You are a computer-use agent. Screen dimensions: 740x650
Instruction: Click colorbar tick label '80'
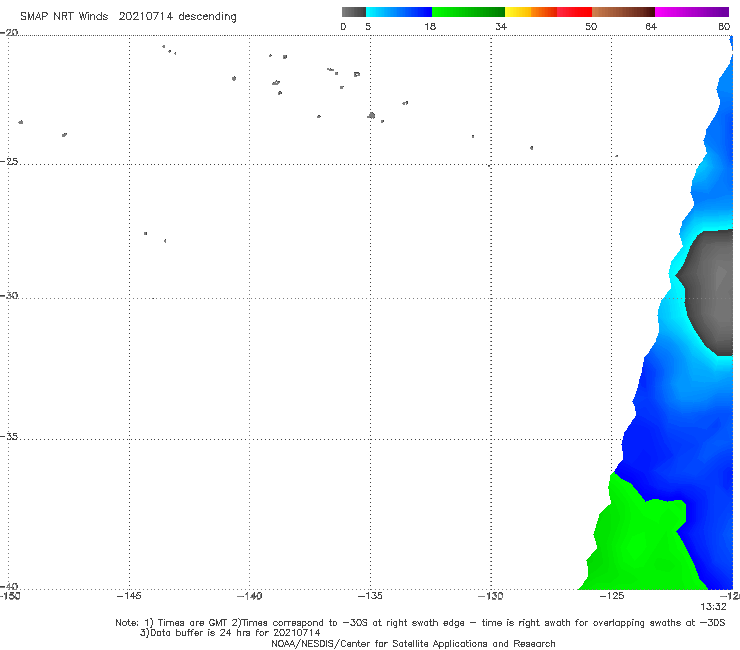tap(724, 26)
